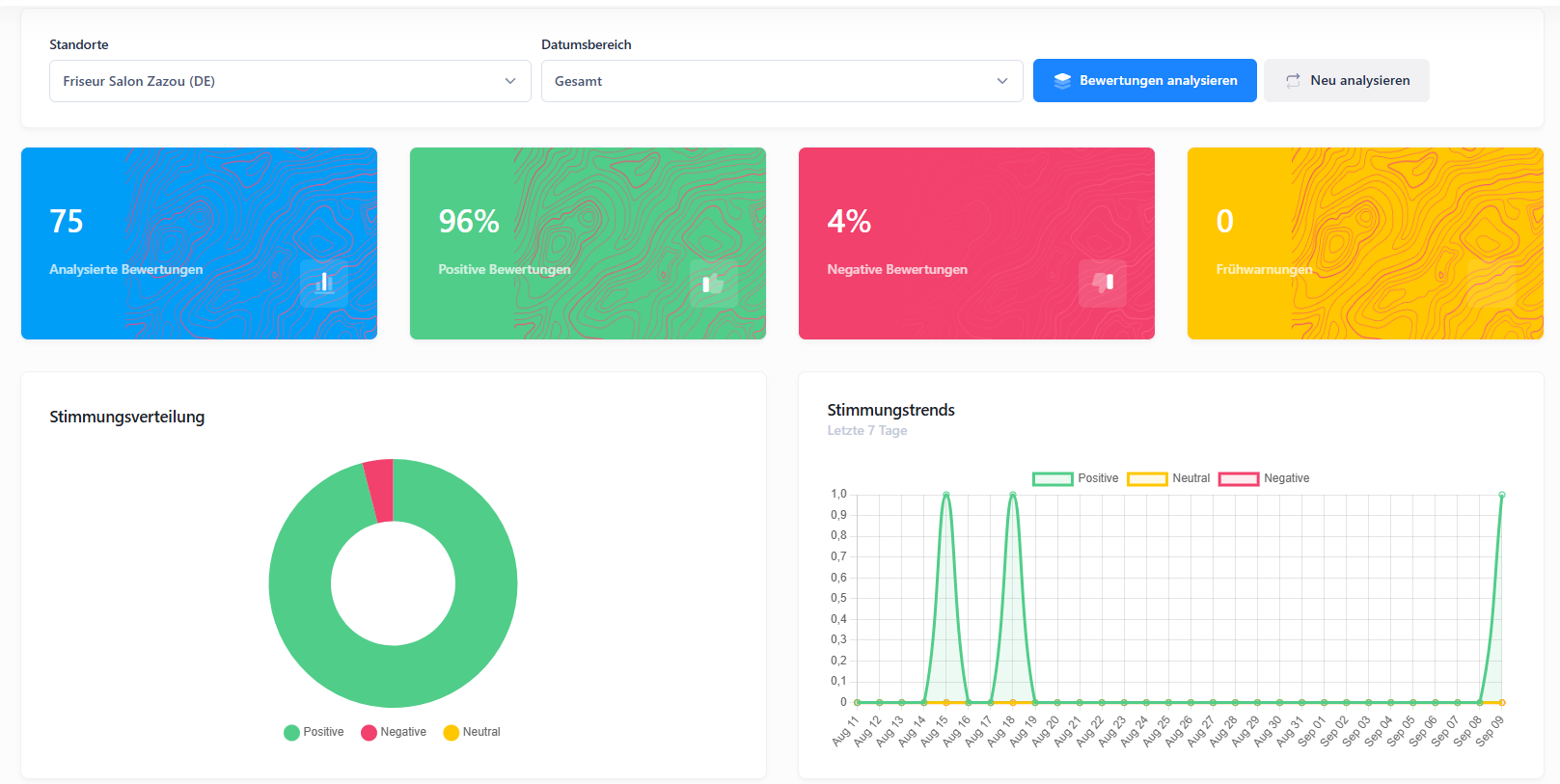
Task: Toggle Negative label in Stimmungsverteilung legend
Action: coord(403,732)
